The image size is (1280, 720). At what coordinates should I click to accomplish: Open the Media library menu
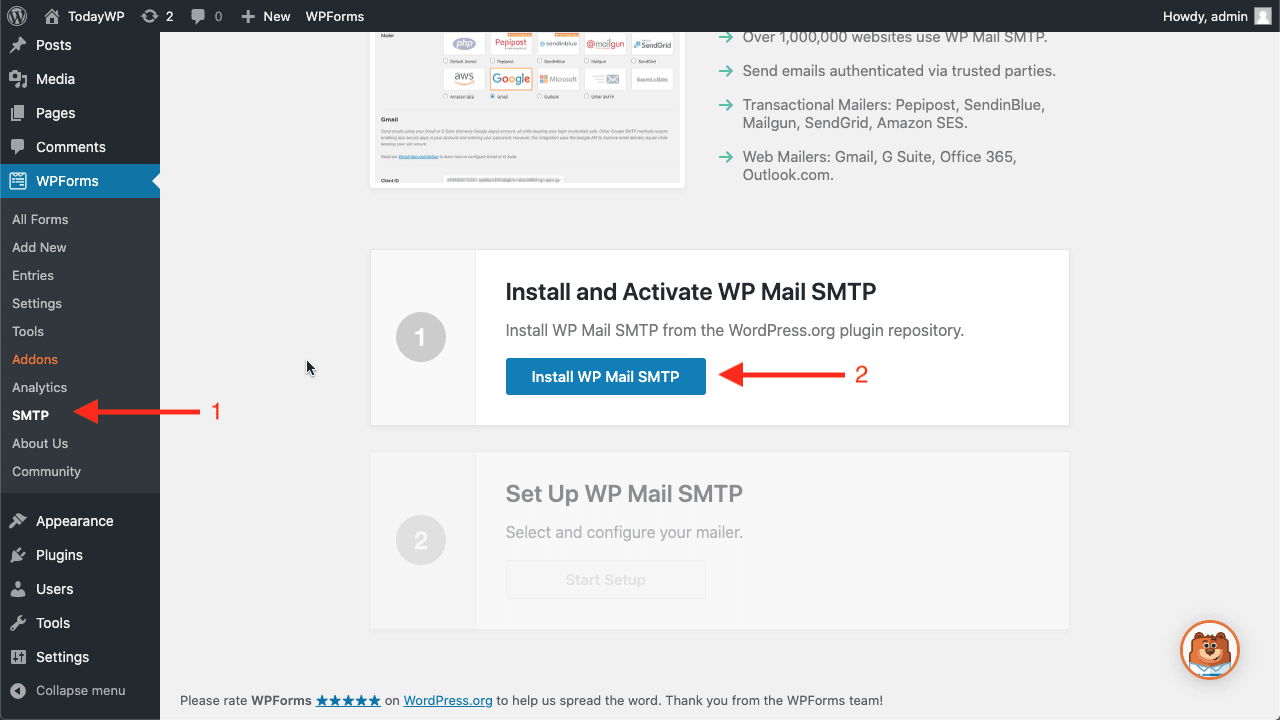[80, 79]
